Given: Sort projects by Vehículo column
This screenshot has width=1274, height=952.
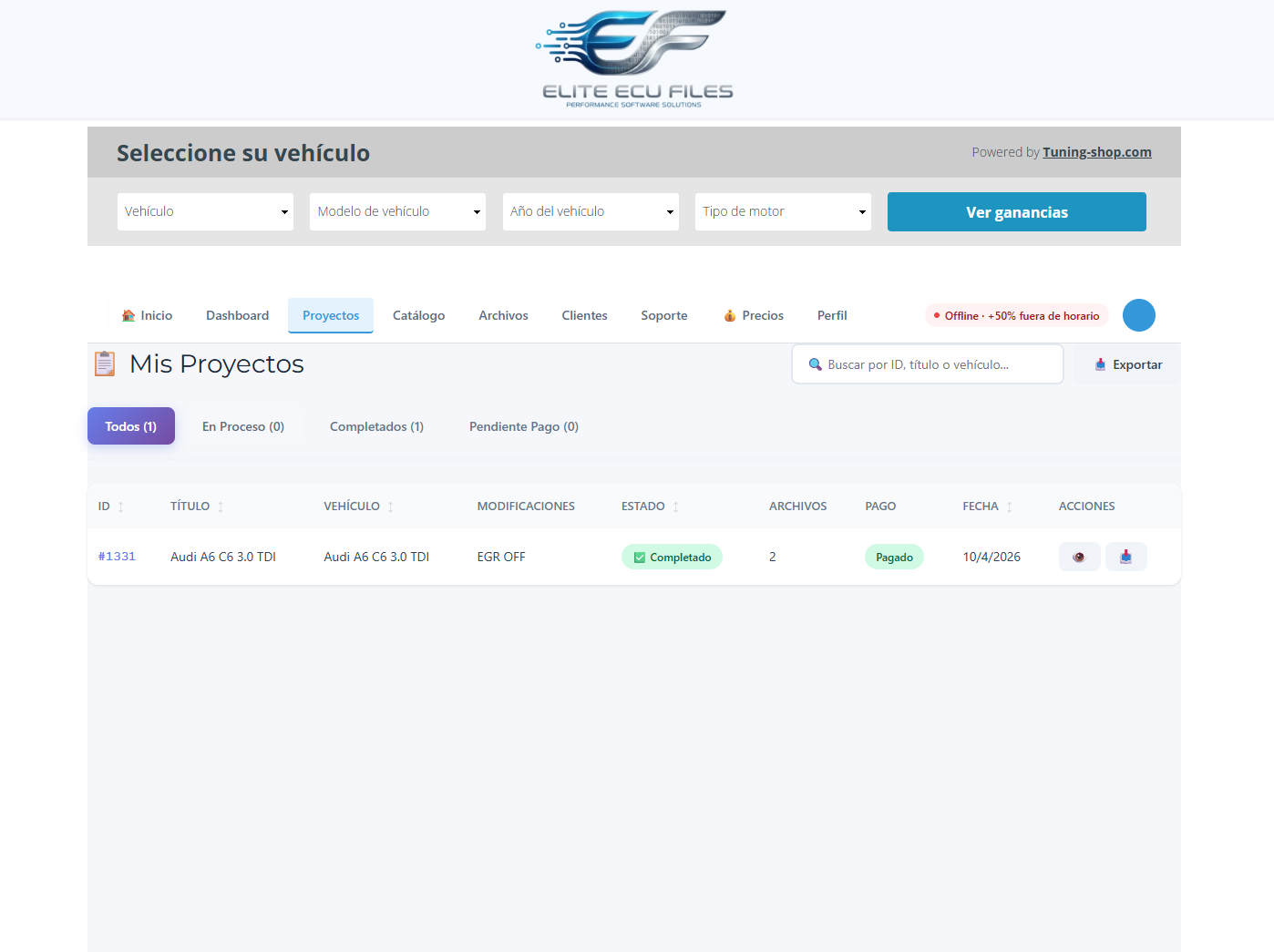Looking at the screenshot, I should pyautogui.click(x=390, y=507).
